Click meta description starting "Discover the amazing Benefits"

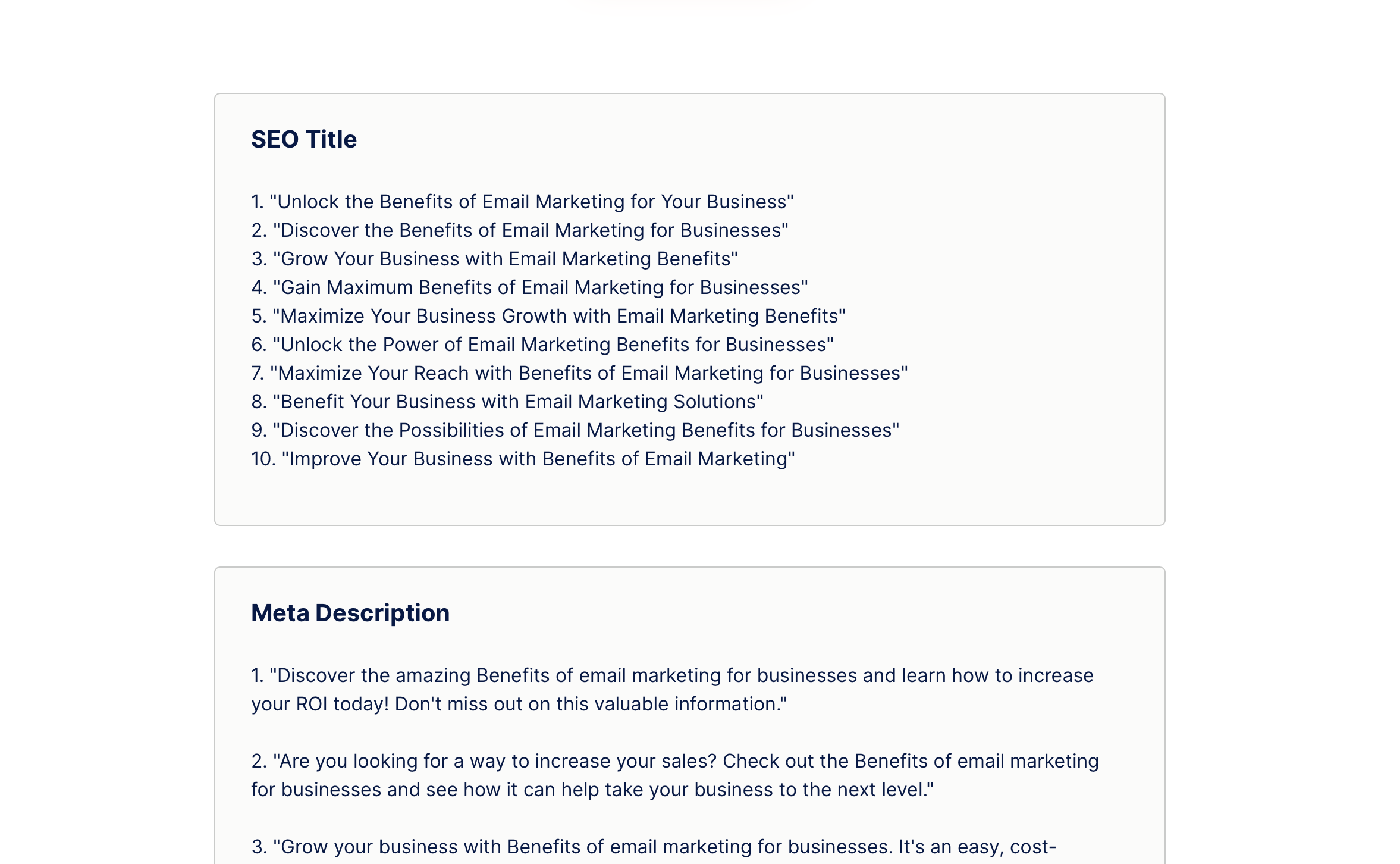click(672, 690)
